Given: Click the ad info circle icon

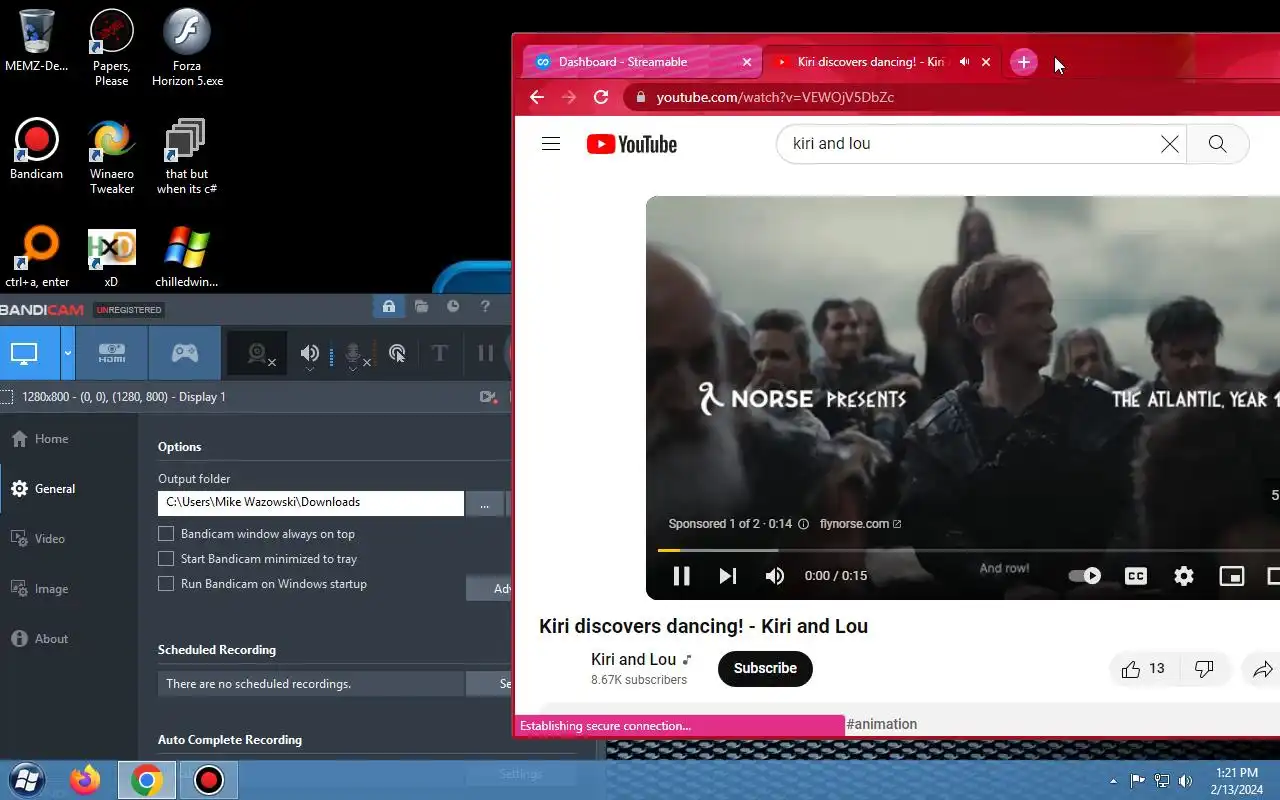Looking at the screenshot, I should coord(803,524).
